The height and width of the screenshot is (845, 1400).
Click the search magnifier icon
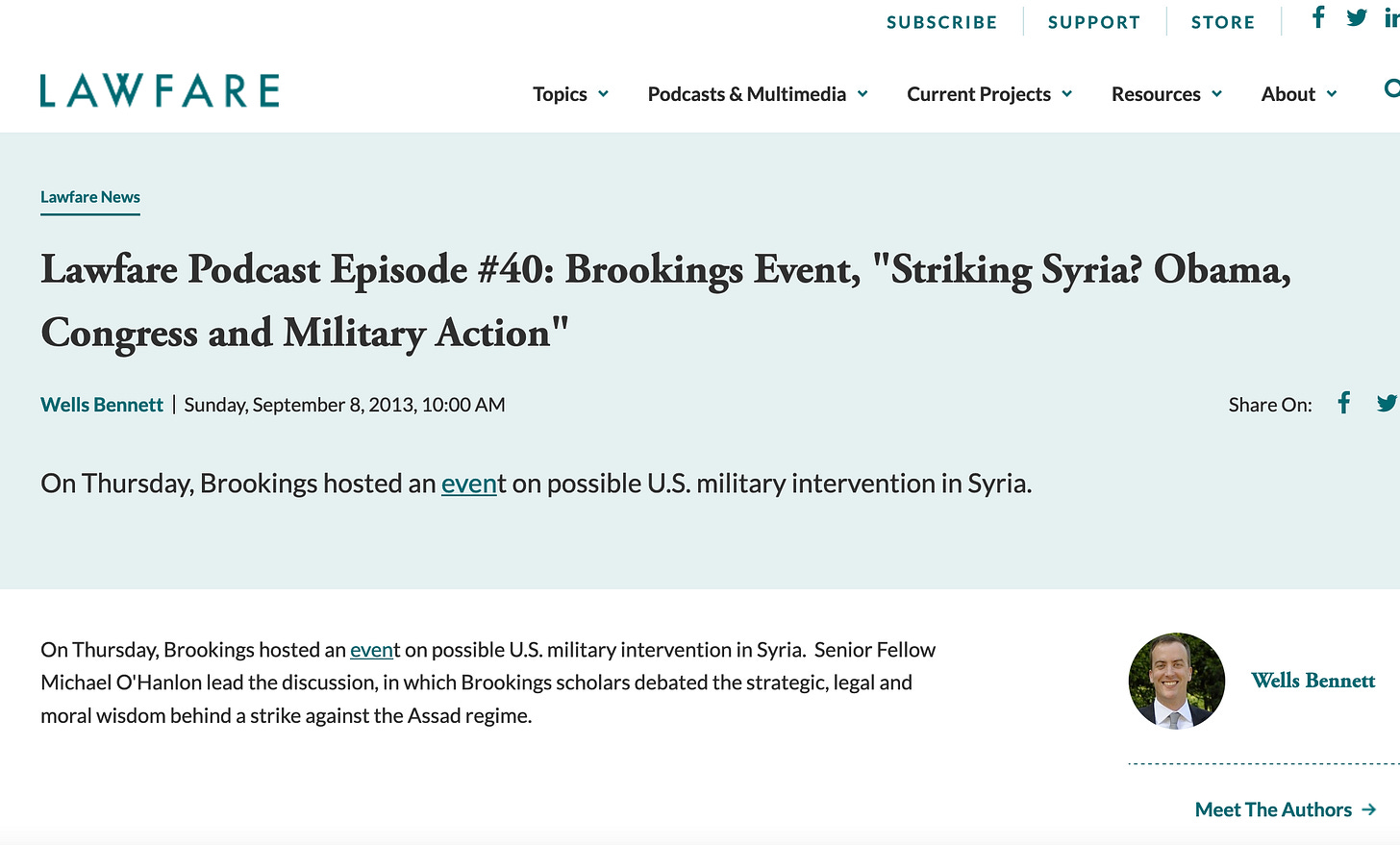click(x=1391, y=89)
